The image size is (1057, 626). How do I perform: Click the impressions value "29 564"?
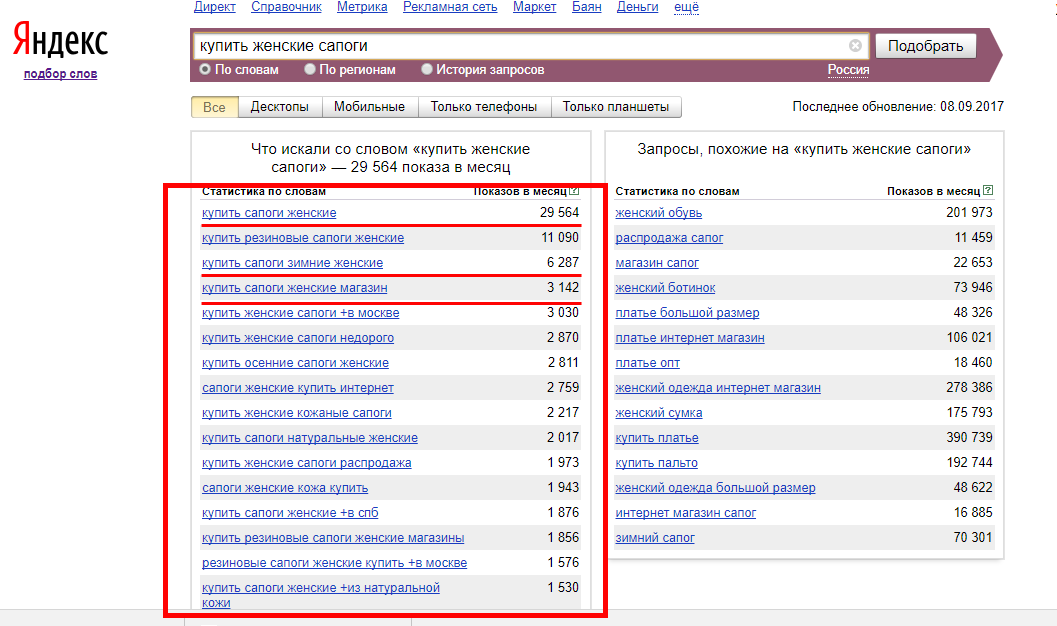(x=560, y=212)
